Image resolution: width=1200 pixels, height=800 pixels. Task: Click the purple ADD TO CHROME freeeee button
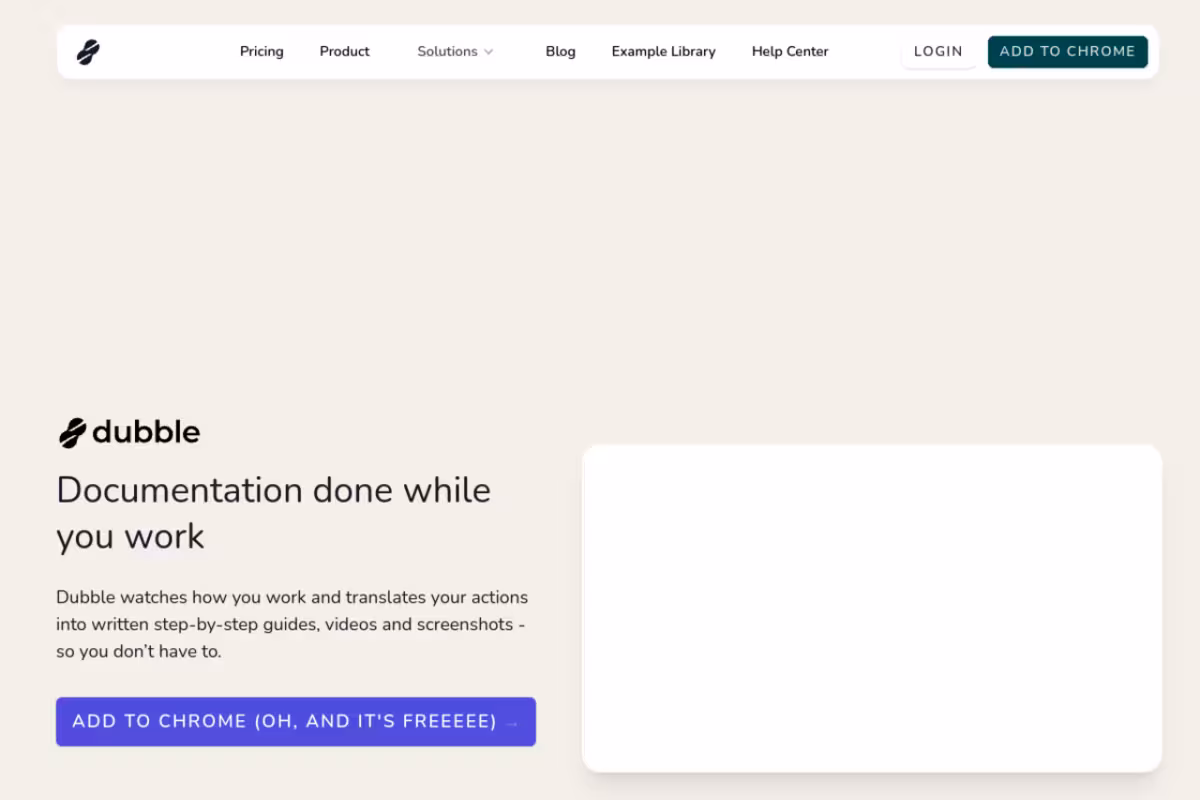point(296,722)
